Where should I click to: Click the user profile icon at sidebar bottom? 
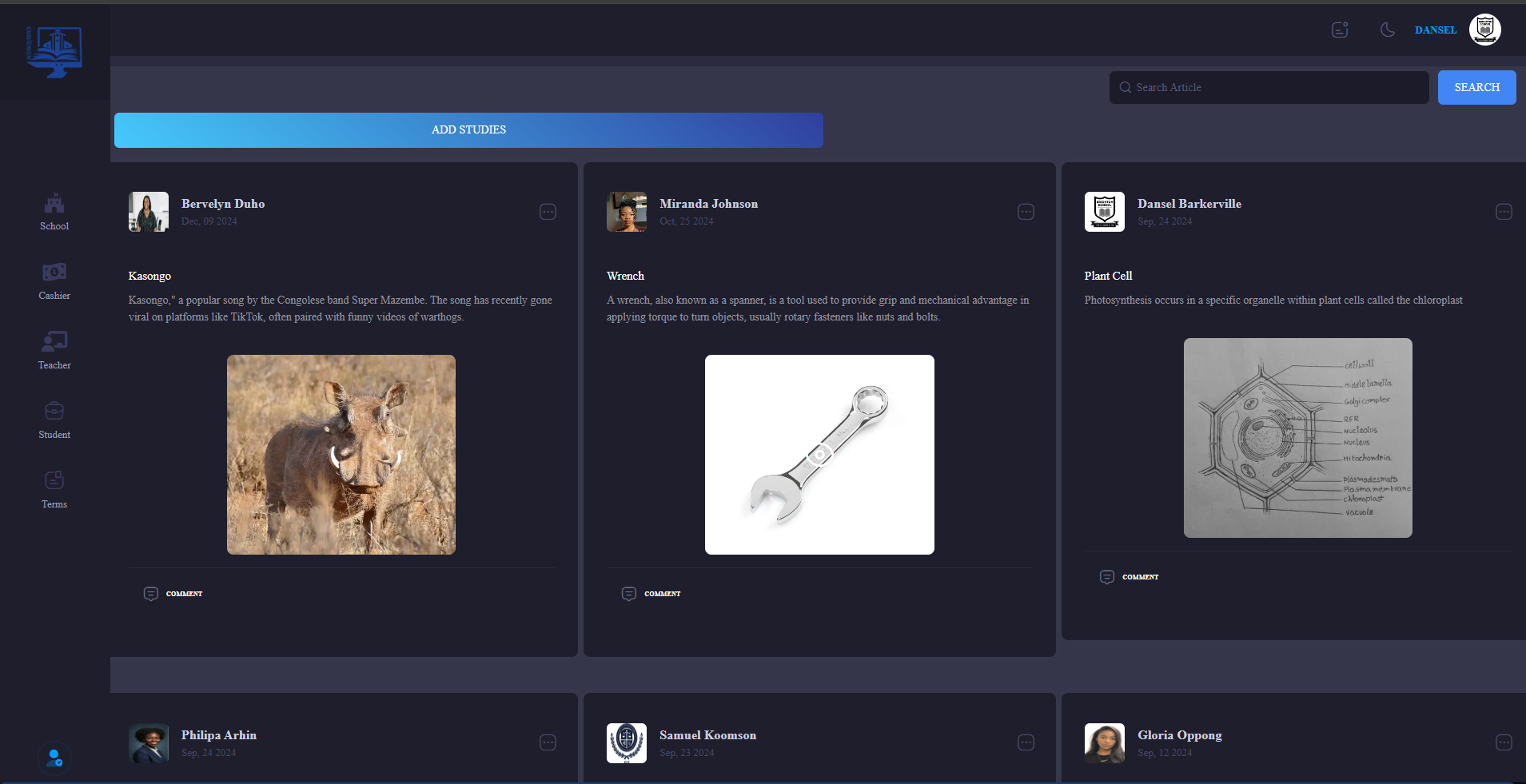54,758
